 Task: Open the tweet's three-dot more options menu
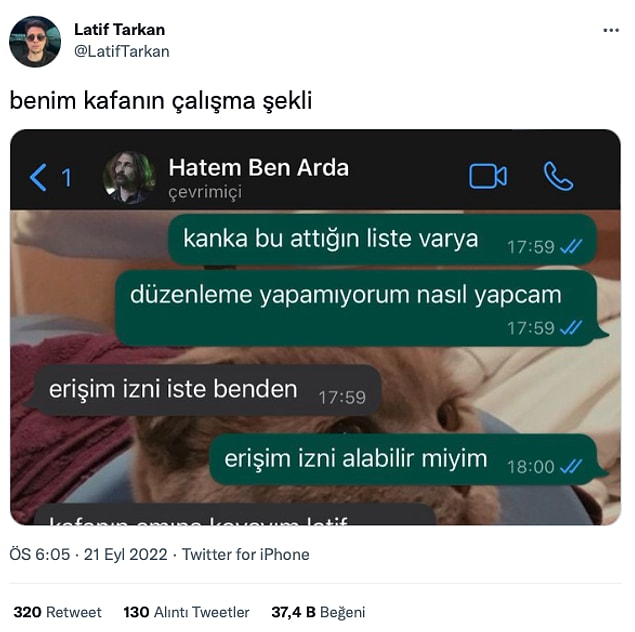pos(611,30)
